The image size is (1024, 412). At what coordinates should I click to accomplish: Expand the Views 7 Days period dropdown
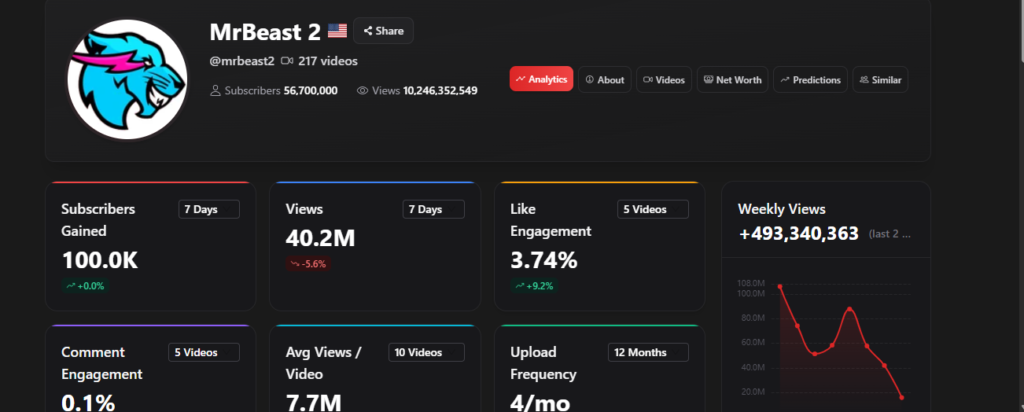(x=434, y=209)
